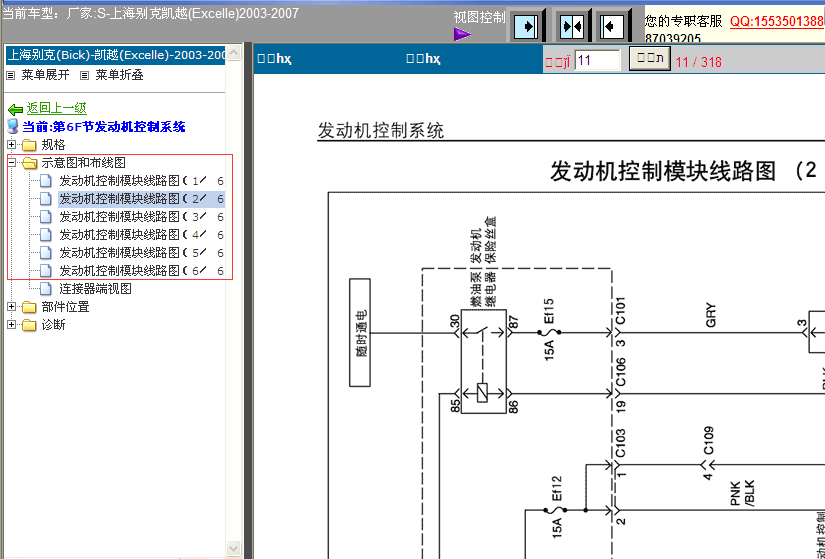Click the expand-right view control arrow button
This screenshot has width=825, height=559.
[x=527, y=25]
